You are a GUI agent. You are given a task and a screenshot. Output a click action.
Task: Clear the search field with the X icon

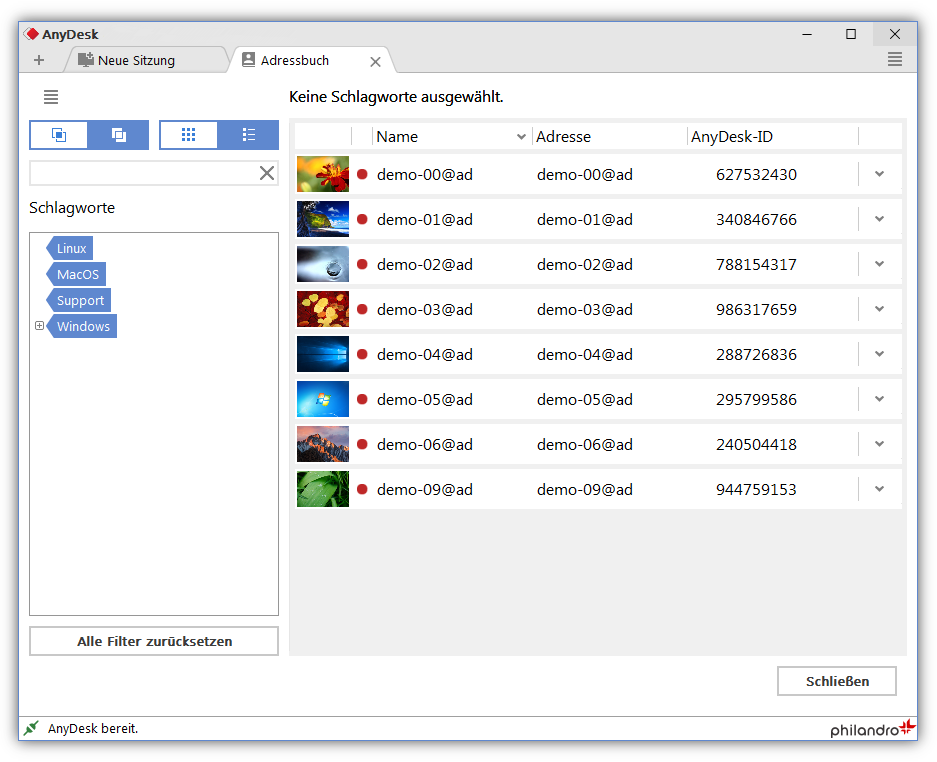266,173
